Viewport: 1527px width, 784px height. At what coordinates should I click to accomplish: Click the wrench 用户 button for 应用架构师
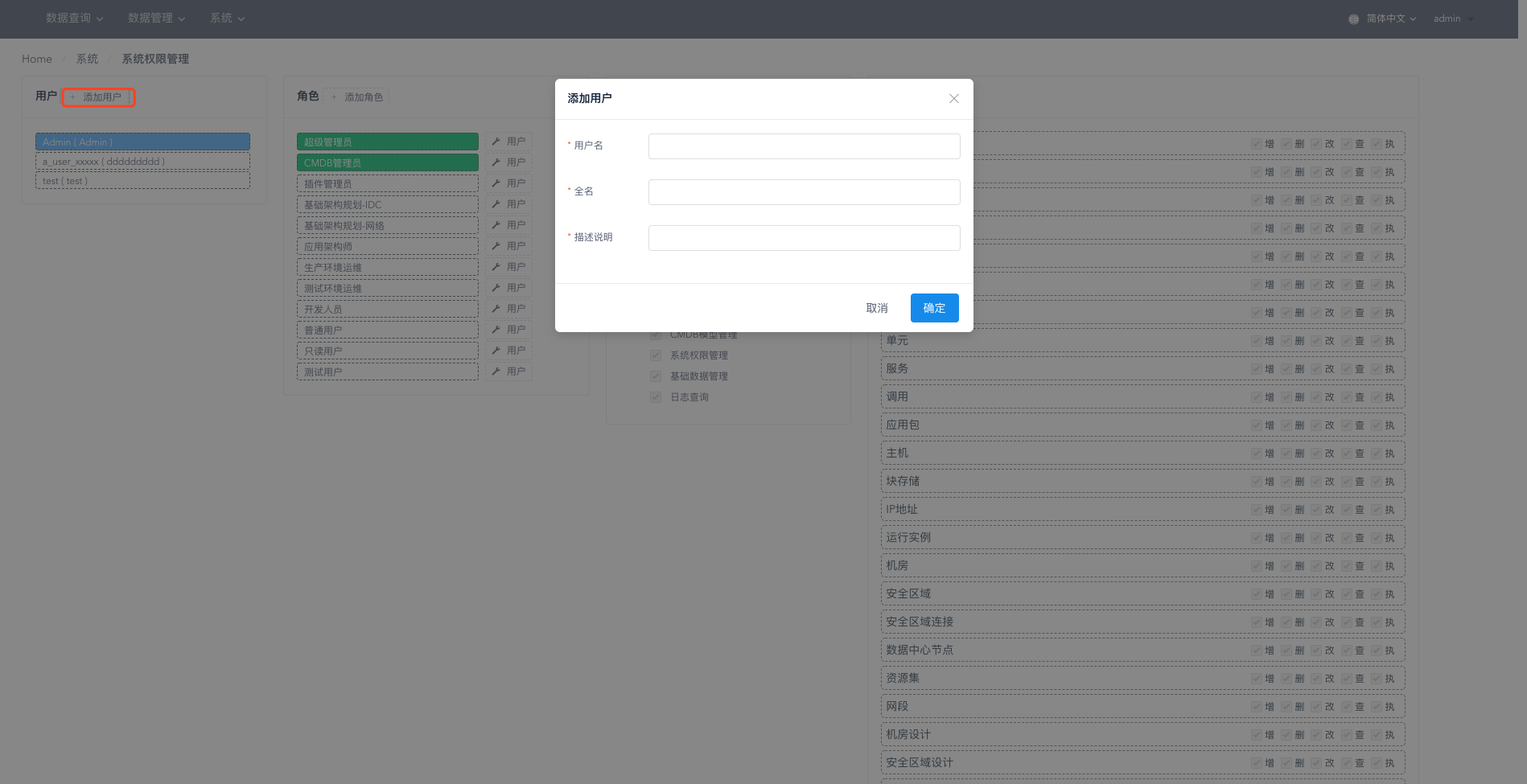point(508,246)
